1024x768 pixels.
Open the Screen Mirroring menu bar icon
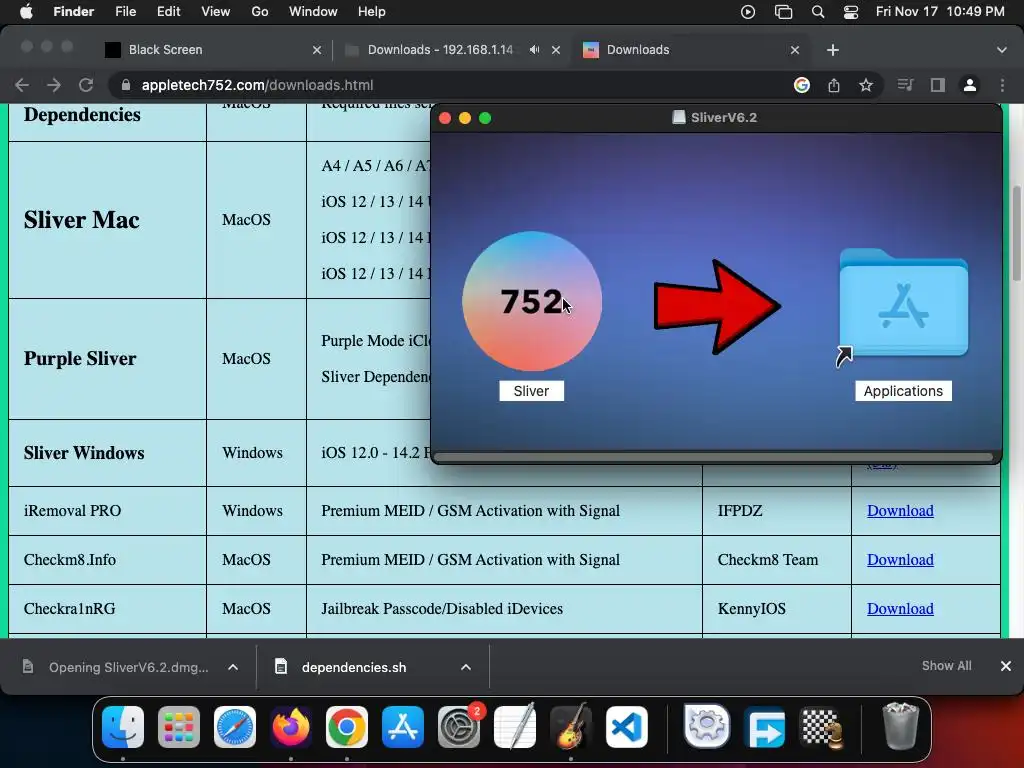tap(783, 12)
